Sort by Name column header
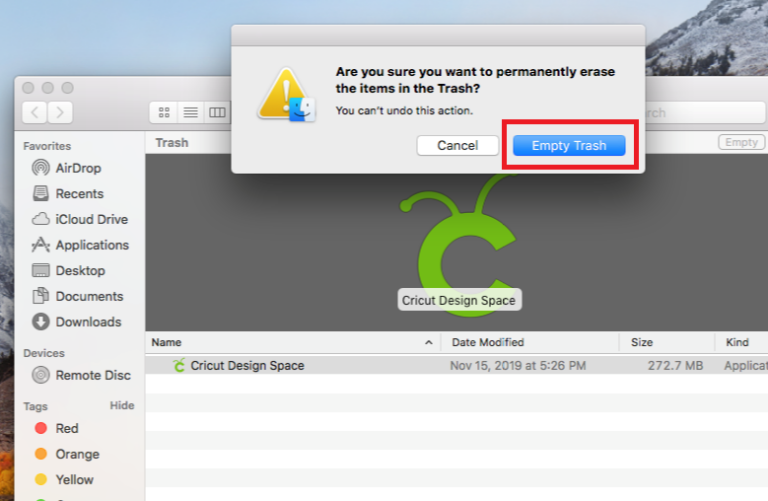Viewport: 768px width, 501px height. [293, 342]
